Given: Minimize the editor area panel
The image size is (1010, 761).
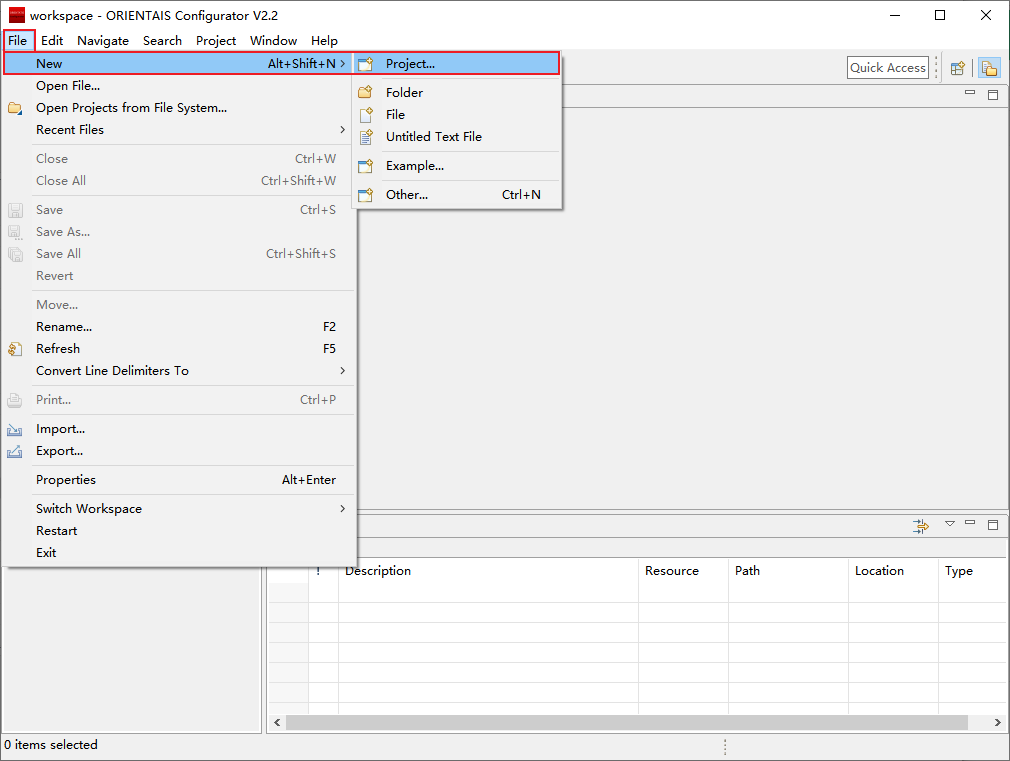Looking at the screenshot, I should (970, 93).
